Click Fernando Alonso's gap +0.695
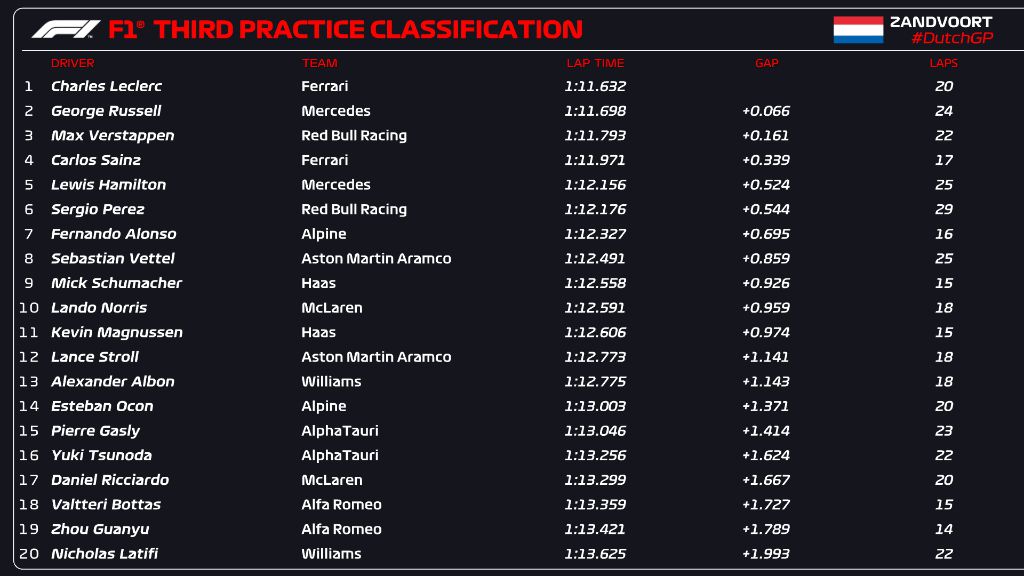The image size is (1024, 576). click(x=766, y=234)
